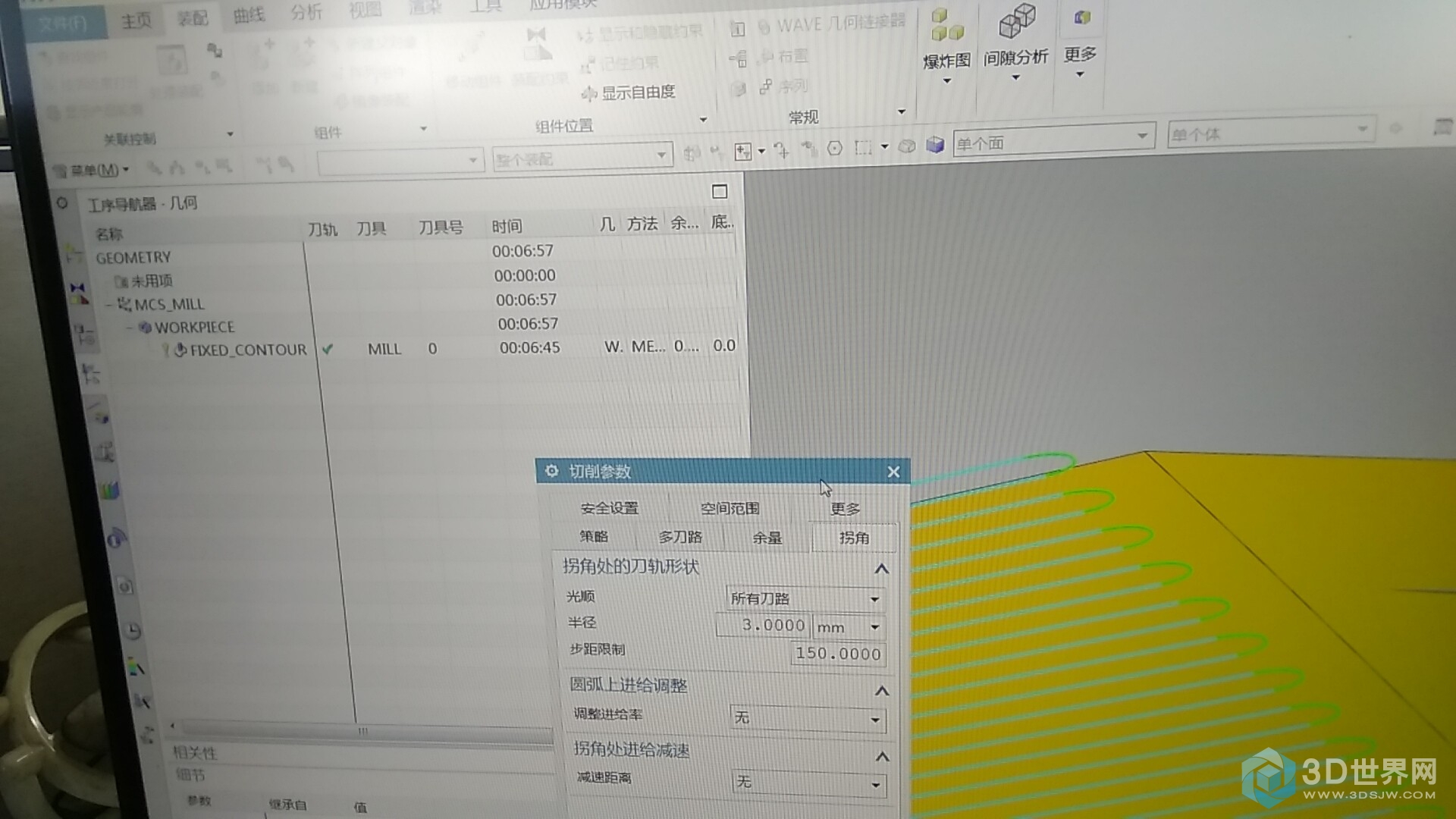1456x819 pixels.
Task: Click the WORKPIECE node icon
Action: click(146, 328)
